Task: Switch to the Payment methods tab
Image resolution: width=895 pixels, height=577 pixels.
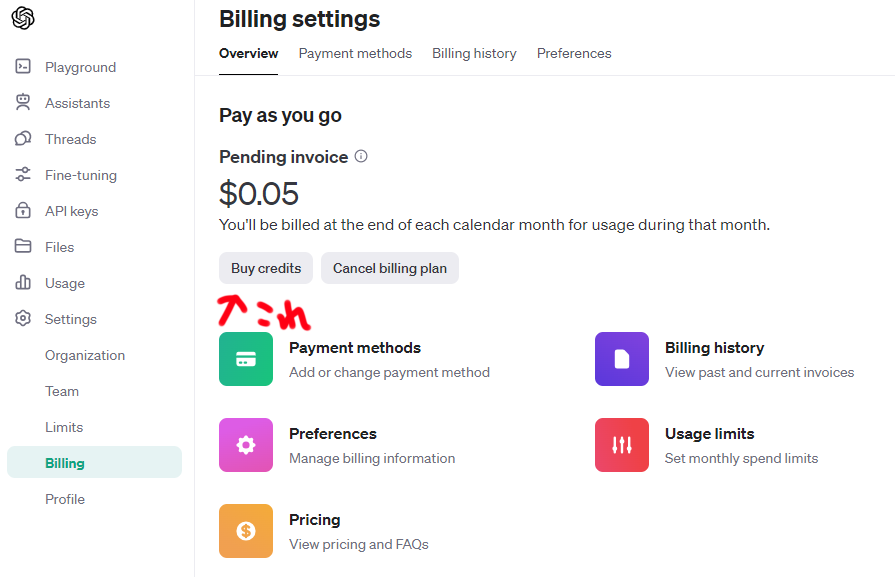Action: pos(355,54)
